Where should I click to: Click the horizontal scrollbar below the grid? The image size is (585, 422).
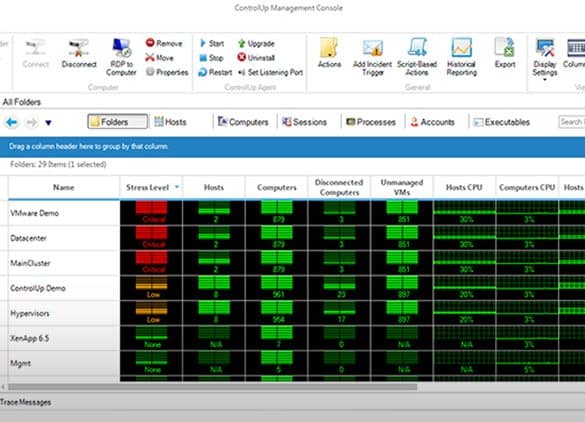point(212,387)
